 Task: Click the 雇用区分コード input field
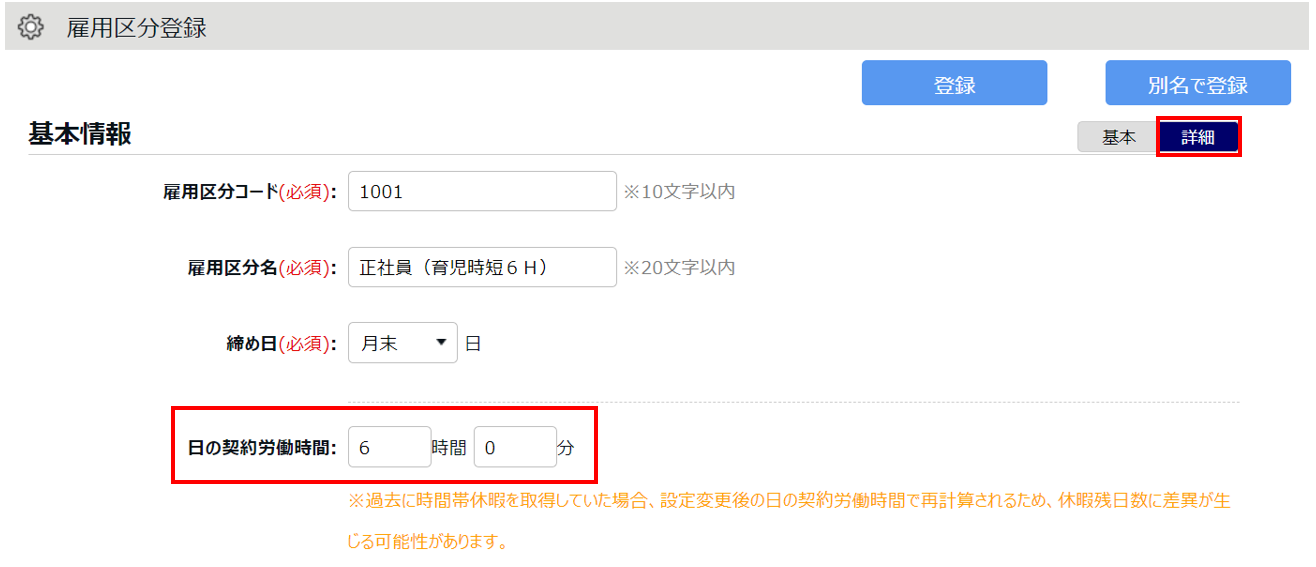[x=482, y=191]
